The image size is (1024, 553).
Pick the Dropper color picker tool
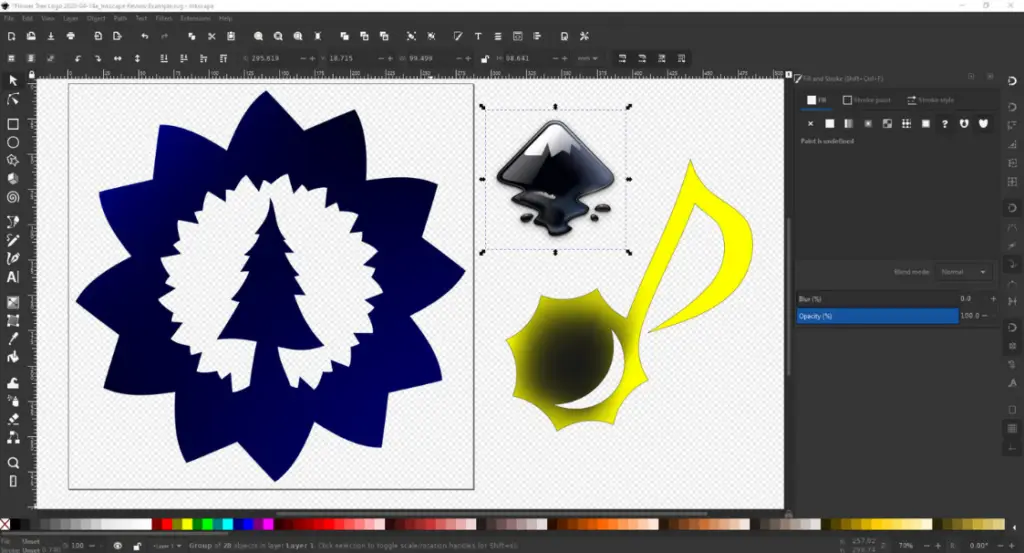pyautogui.click(x=12, y=339)
